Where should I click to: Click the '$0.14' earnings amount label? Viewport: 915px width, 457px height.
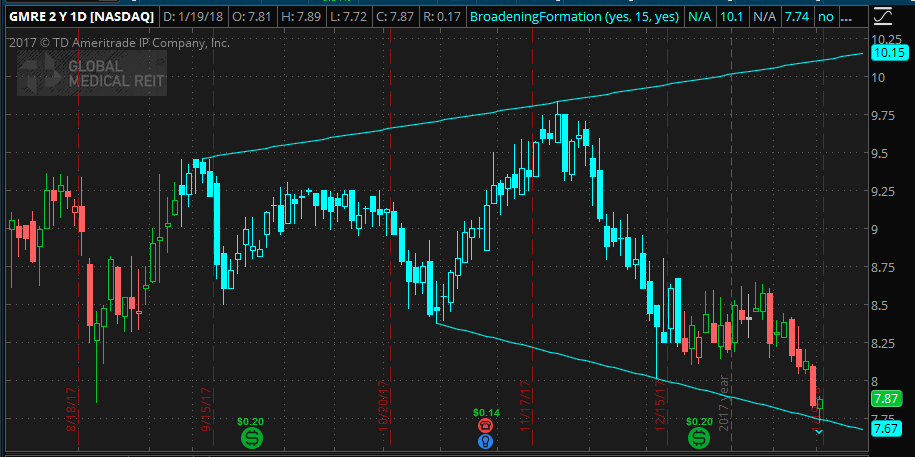[x=485, y=412]
